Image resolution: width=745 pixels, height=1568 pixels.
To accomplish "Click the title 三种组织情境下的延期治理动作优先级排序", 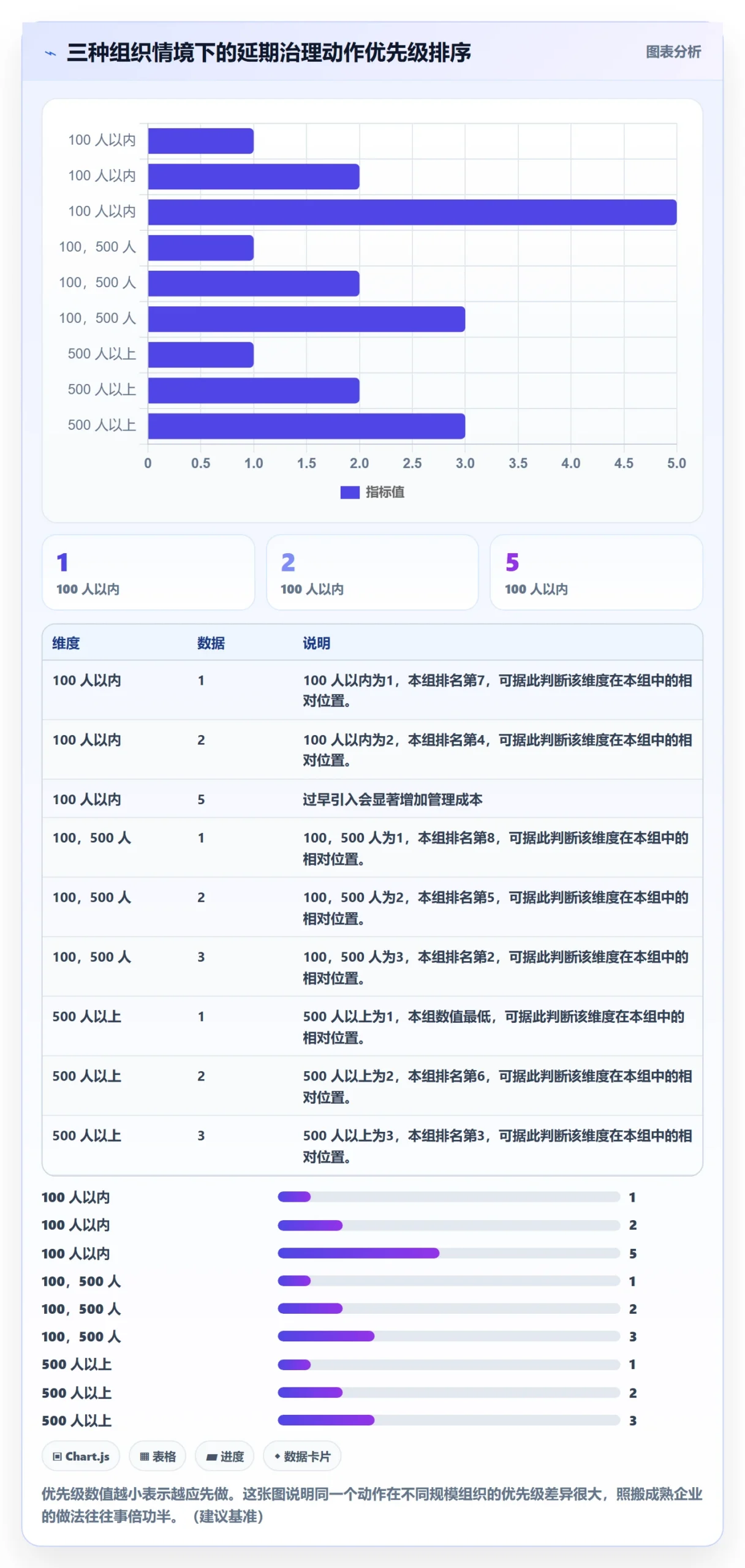I will pos(268,53).
